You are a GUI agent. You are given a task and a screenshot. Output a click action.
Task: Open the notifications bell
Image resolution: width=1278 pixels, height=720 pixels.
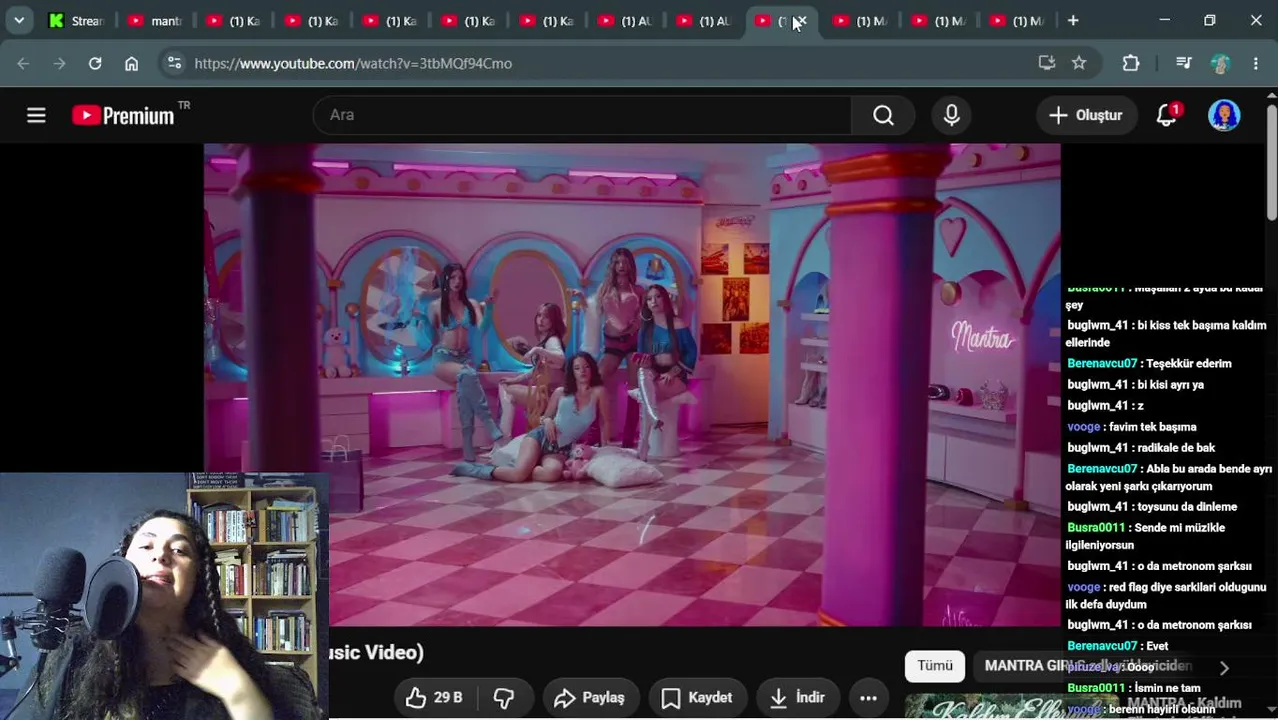1167,115
